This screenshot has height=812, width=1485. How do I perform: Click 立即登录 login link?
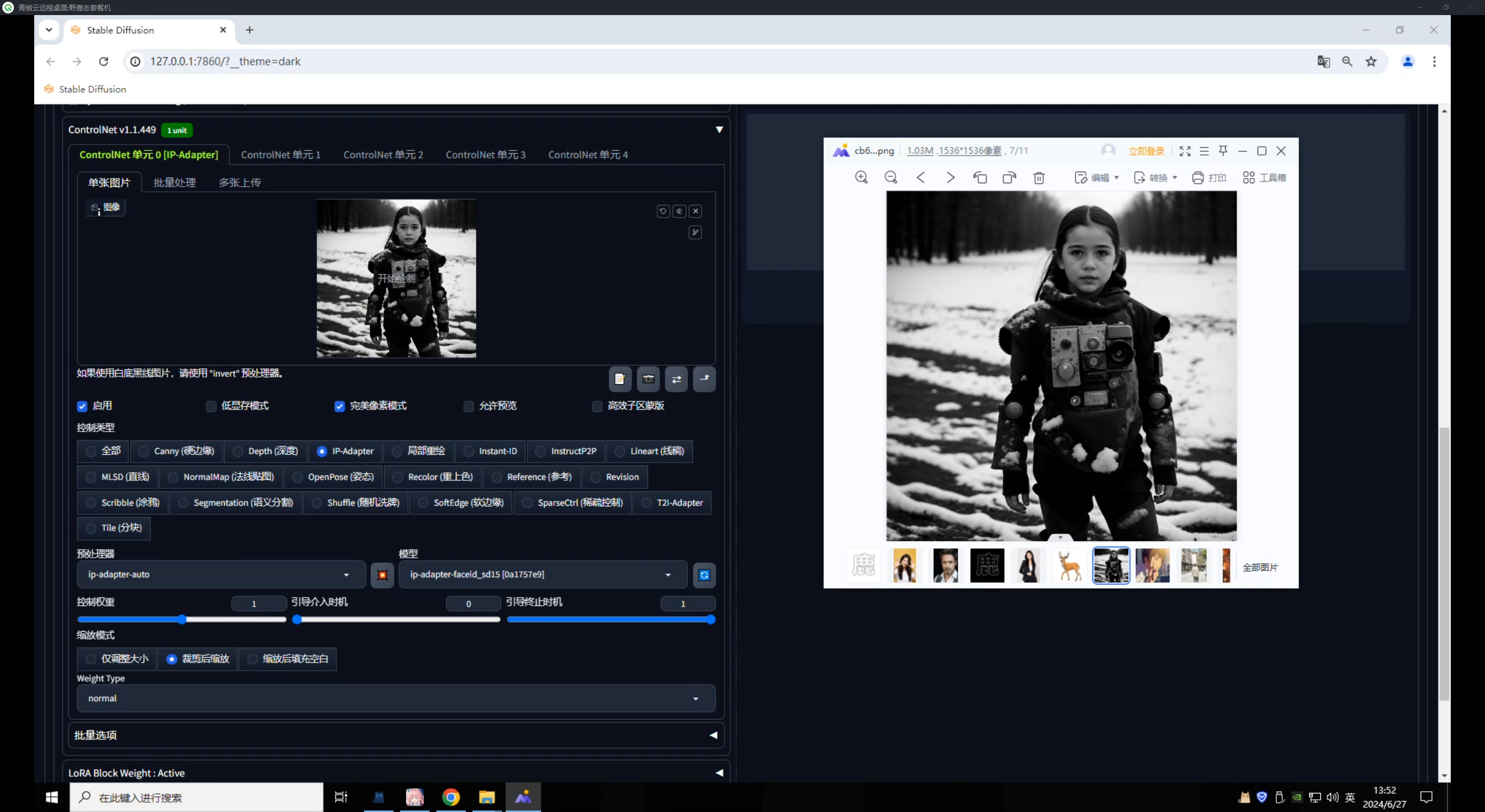[x=1147, y=151]
